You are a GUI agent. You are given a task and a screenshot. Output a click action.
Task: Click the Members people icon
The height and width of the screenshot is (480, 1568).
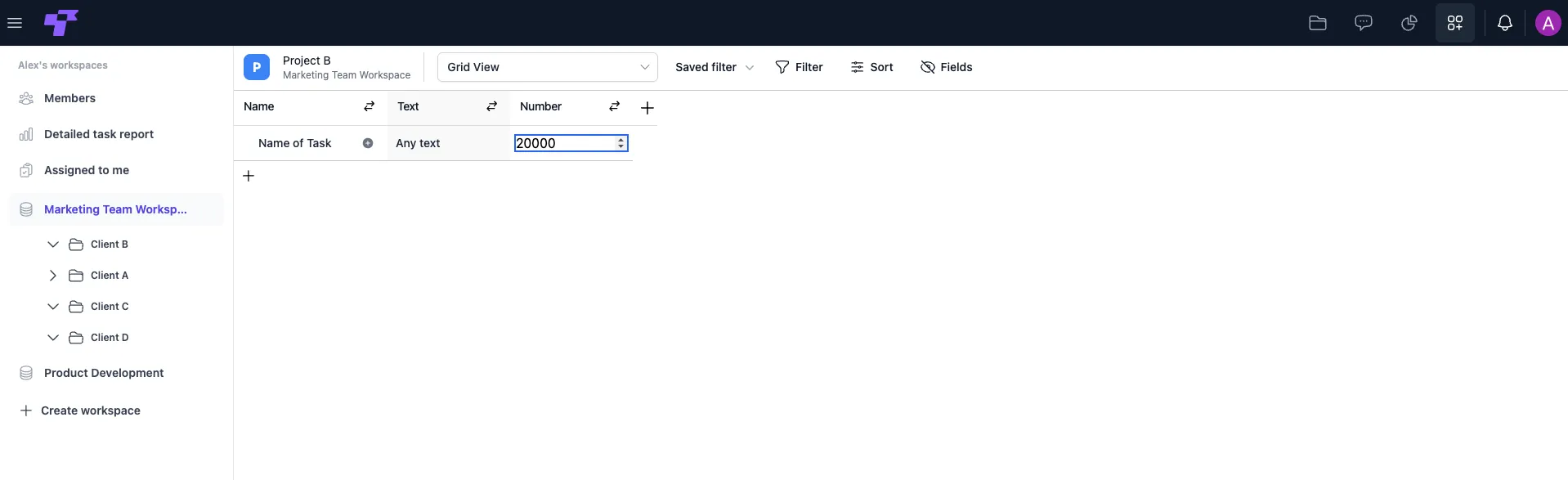pos(26,98)
